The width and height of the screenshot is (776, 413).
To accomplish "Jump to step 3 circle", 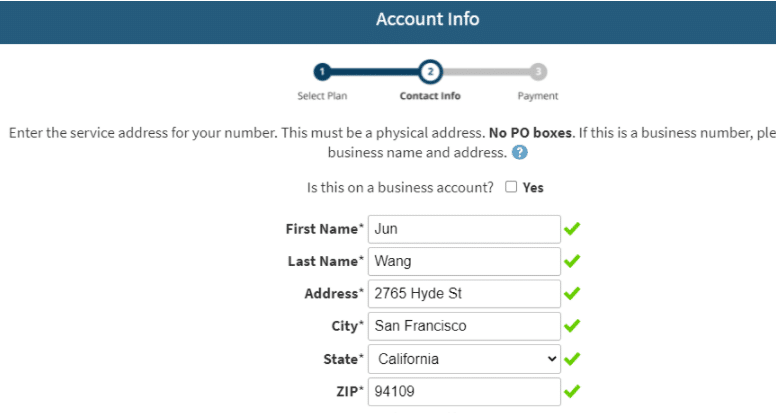I will [x=538, y=71].
